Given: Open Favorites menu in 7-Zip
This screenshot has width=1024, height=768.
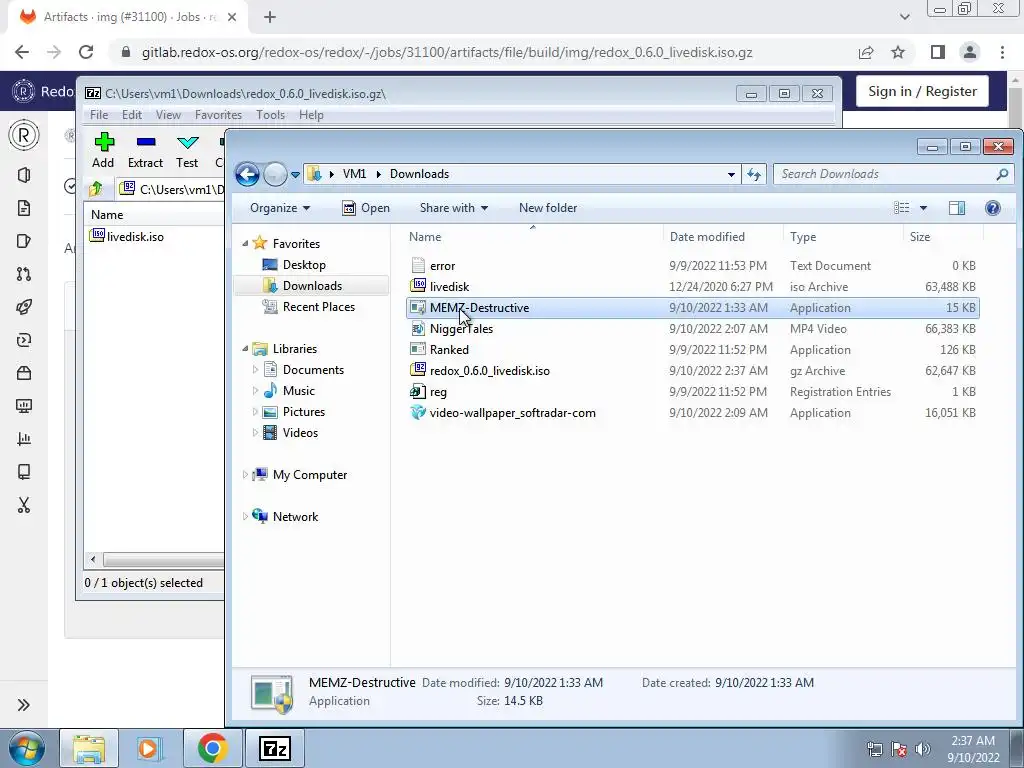Looking at the screenshot, I should tap(218, 115).
